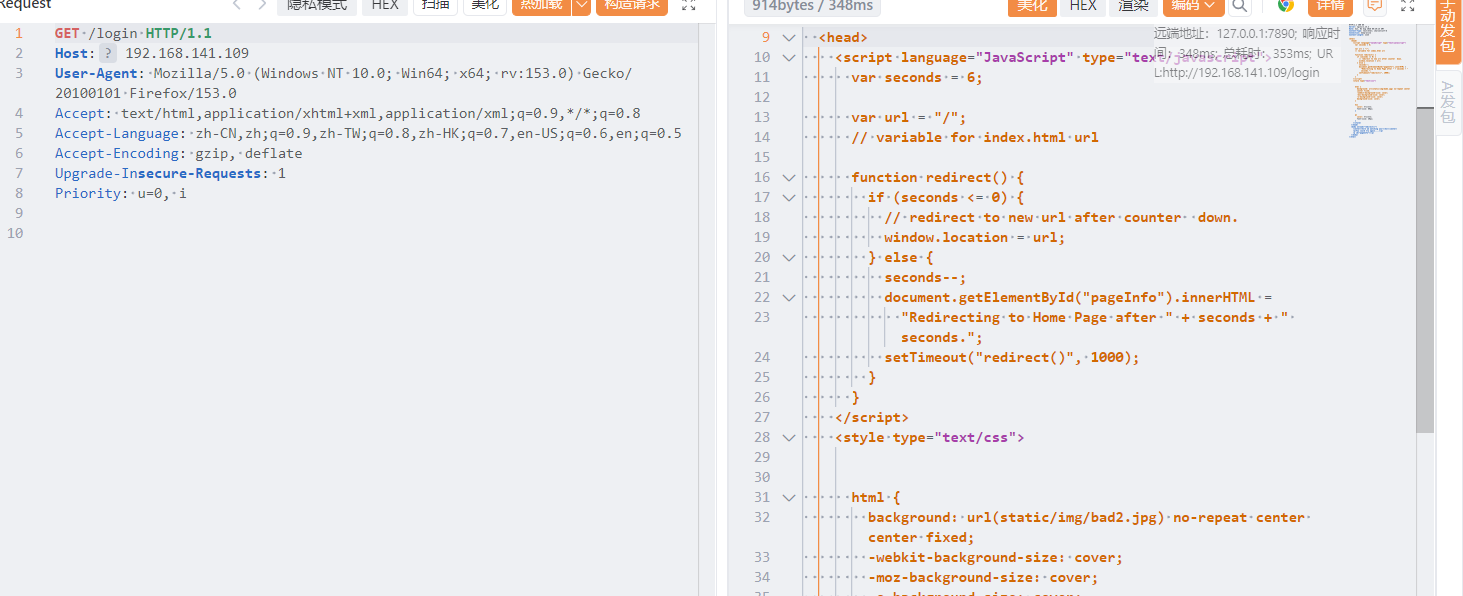Toggle HEX view in the response pane
Viewport: 1463px width, 596px height.
1083,5
